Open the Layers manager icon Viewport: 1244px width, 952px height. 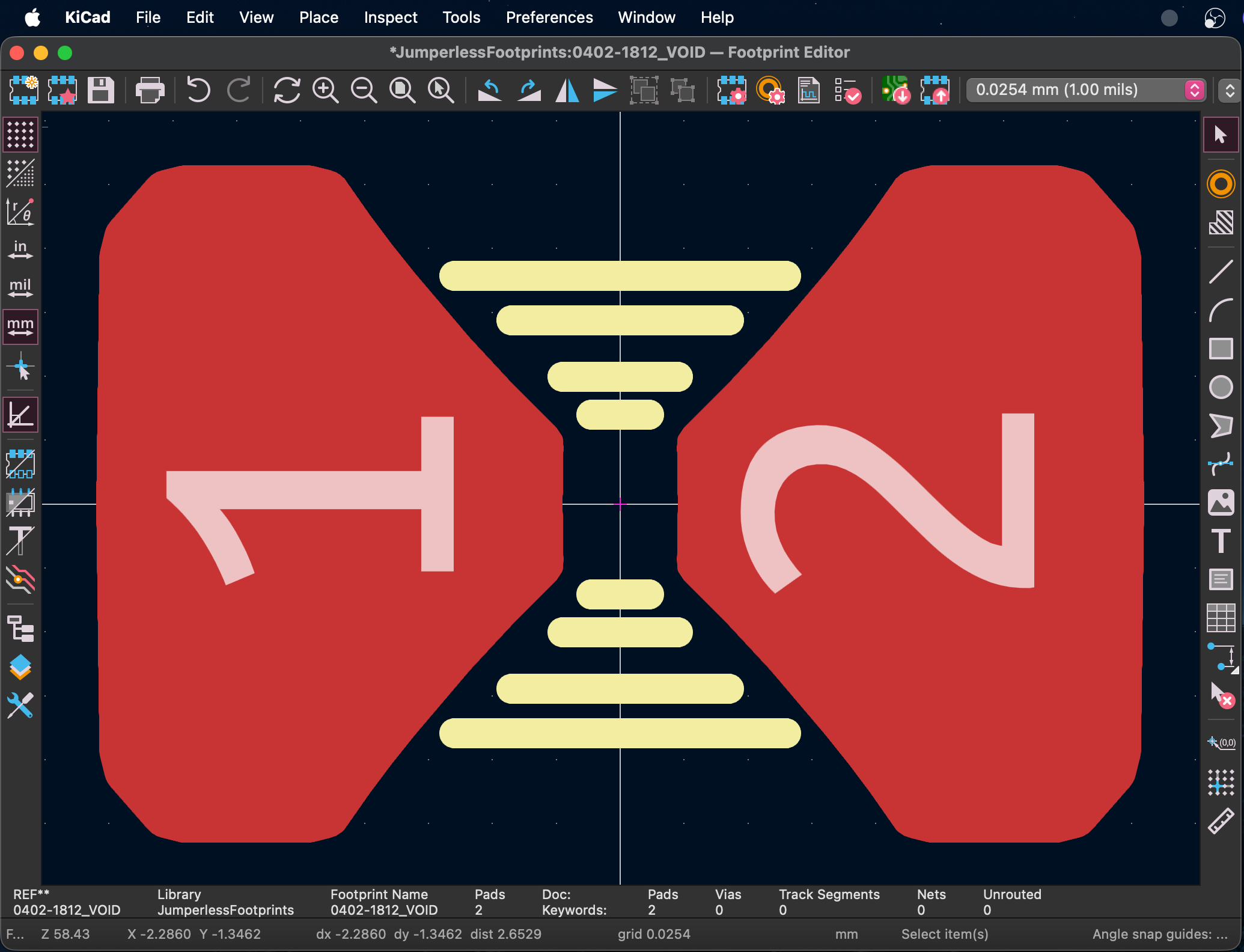click(20, 667)
